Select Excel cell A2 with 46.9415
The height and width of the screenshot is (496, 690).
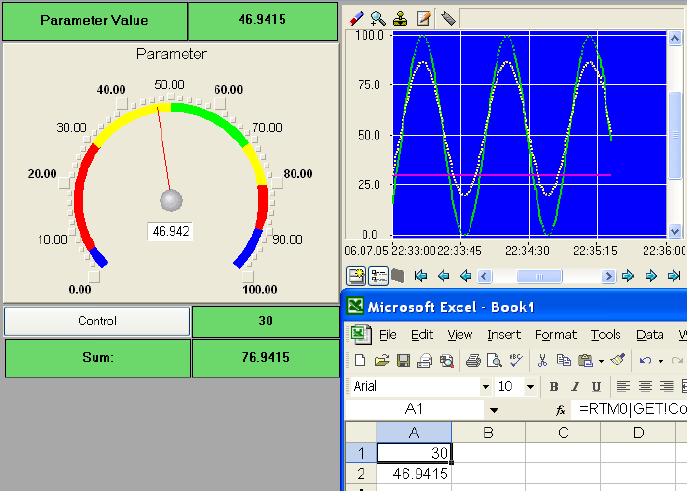[x=414, y=474]
